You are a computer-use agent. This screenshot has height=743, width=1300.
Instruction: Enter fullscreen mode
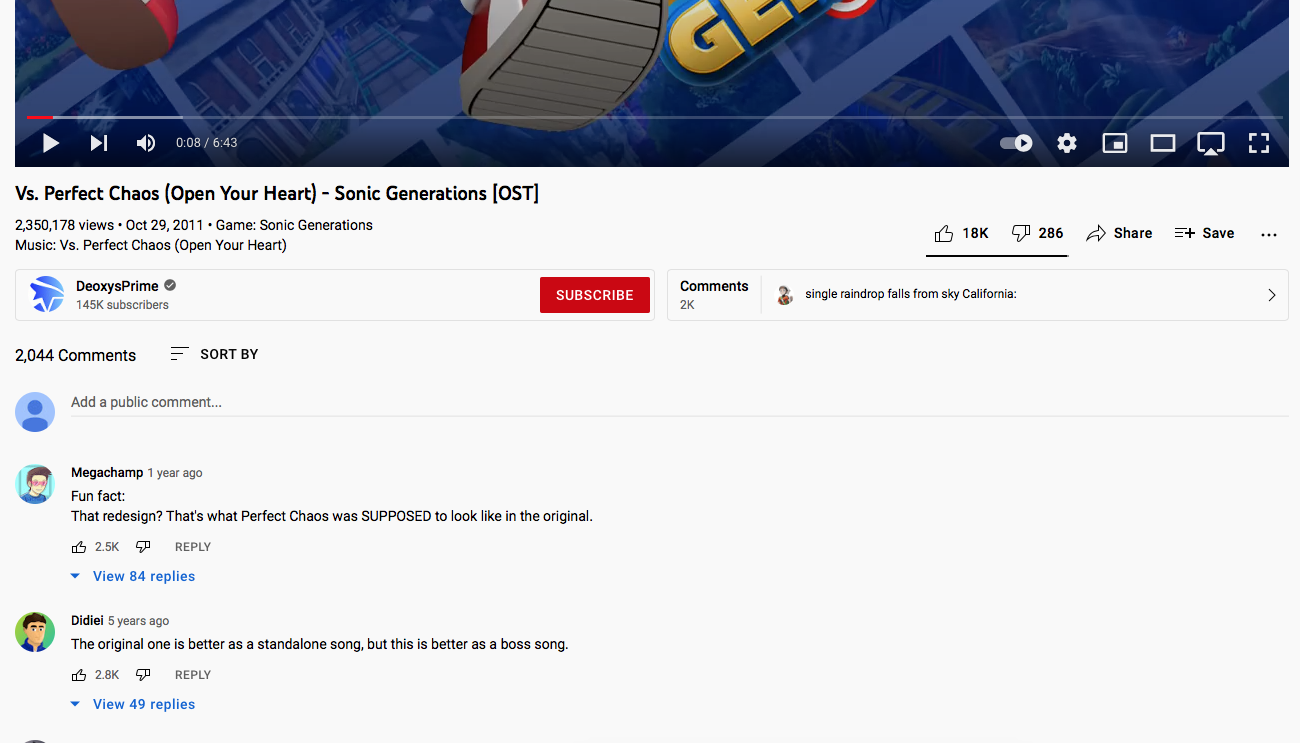point(1259,143)
